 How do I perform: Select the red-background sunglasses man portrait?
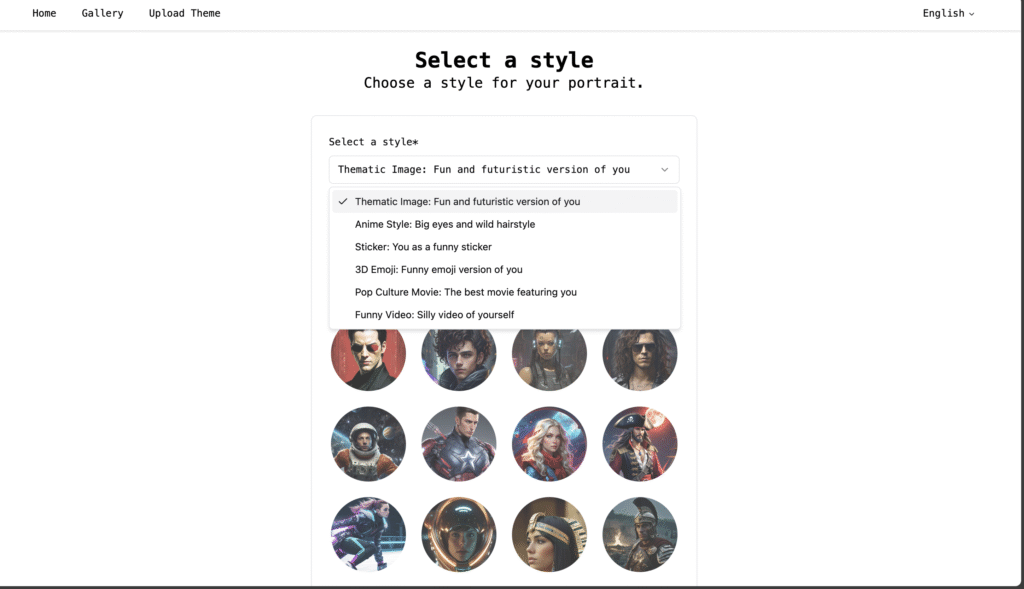pos(368,358)
